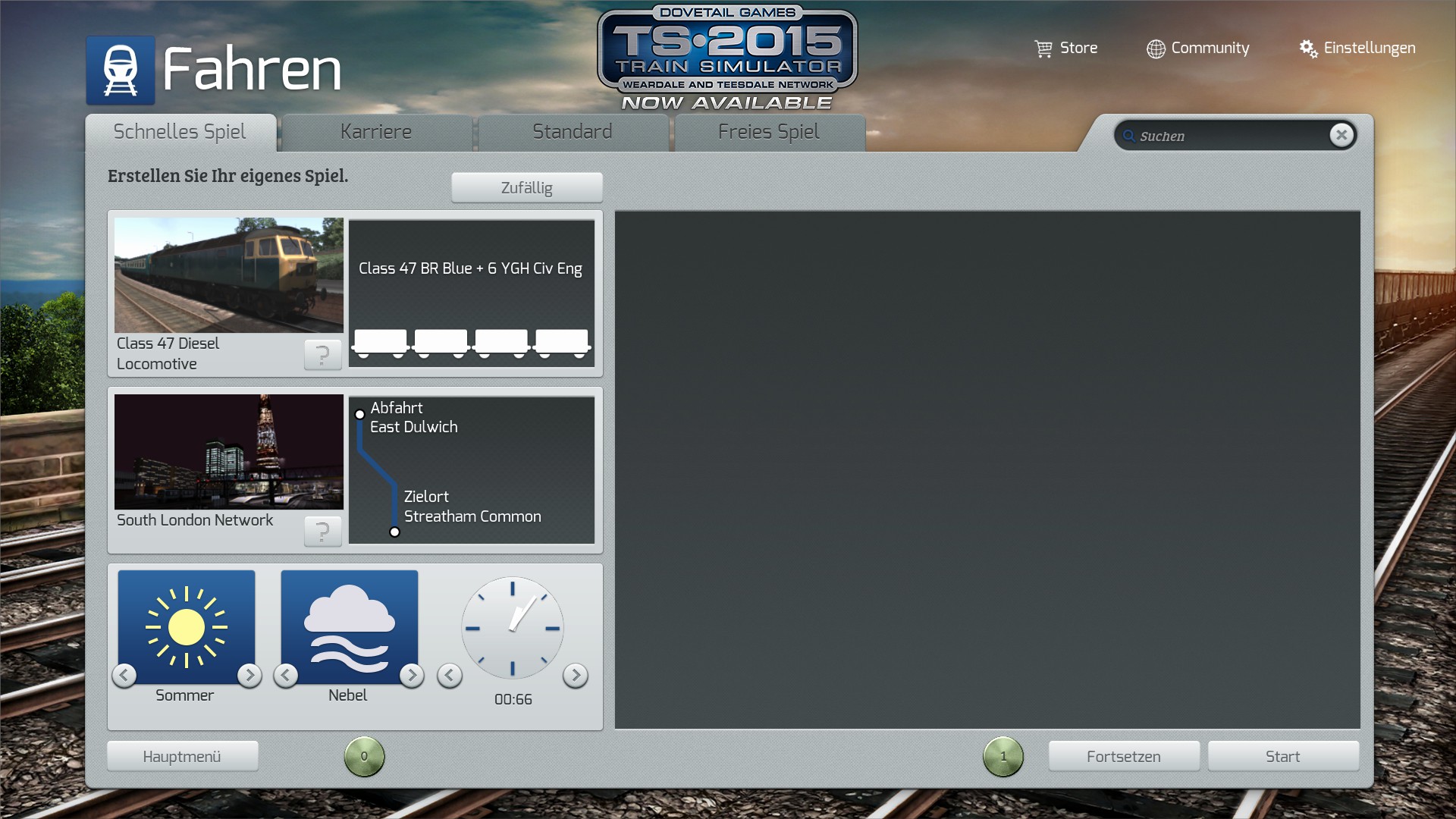Switch to next season arrow
This screenshot has width=1456, height=819.
tap(249, 675)
